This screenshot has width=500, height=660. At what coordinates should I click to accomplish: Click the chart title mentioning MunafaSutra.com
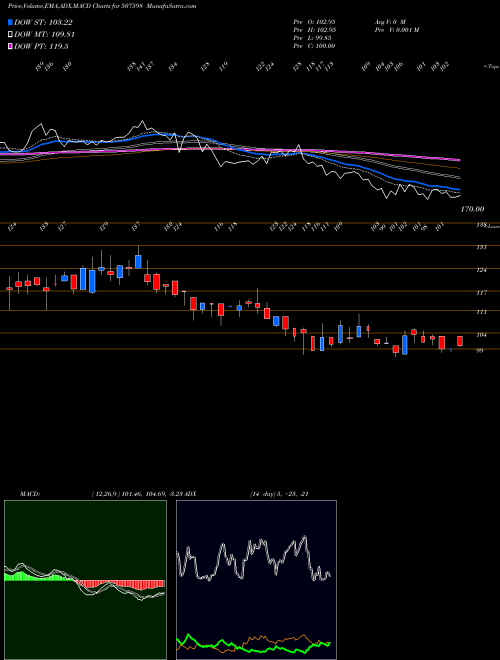point(102,6)
